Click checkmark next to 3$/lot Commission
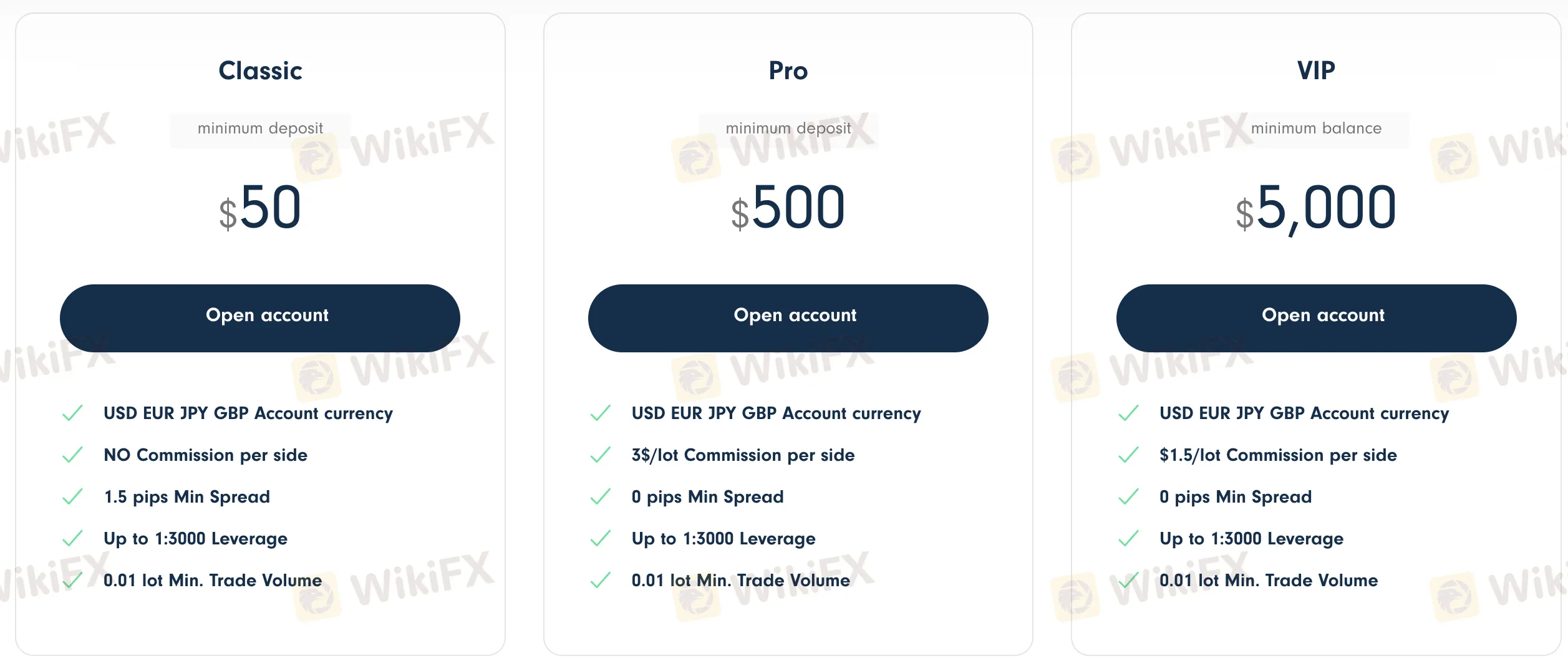This screenshot has height=666, width=1568. click(600, 455)
